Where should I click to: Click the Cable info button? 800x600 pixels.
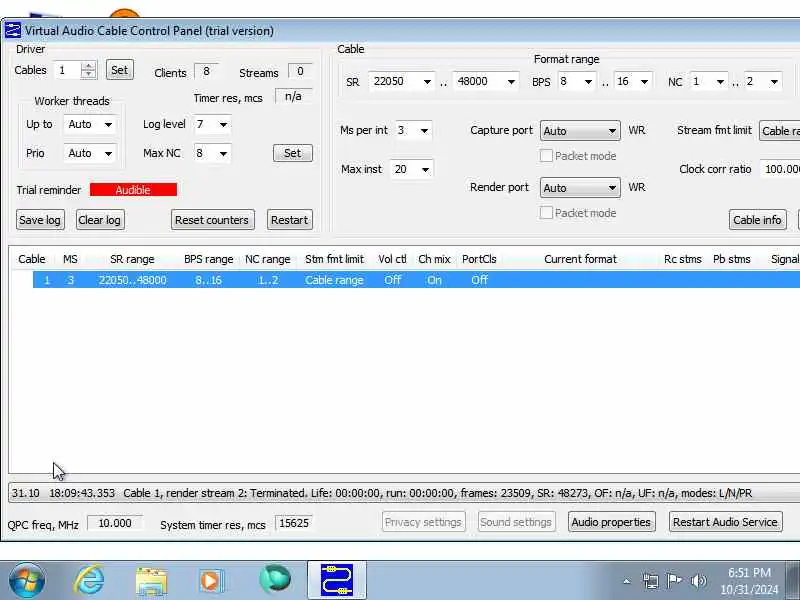(758, 220)
